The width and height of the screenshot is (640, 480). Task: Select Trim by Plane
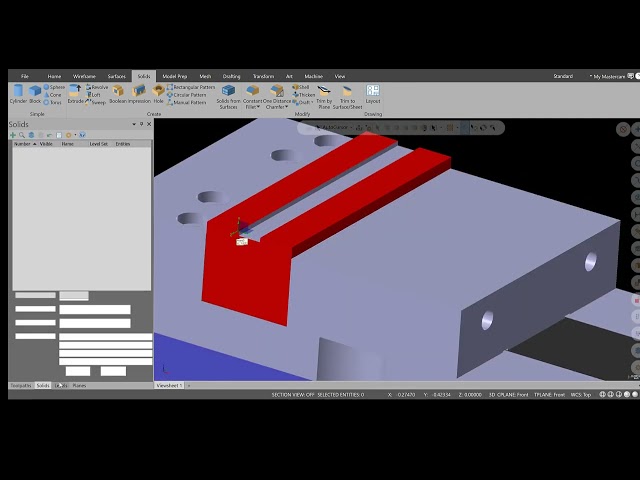point(324,97)
